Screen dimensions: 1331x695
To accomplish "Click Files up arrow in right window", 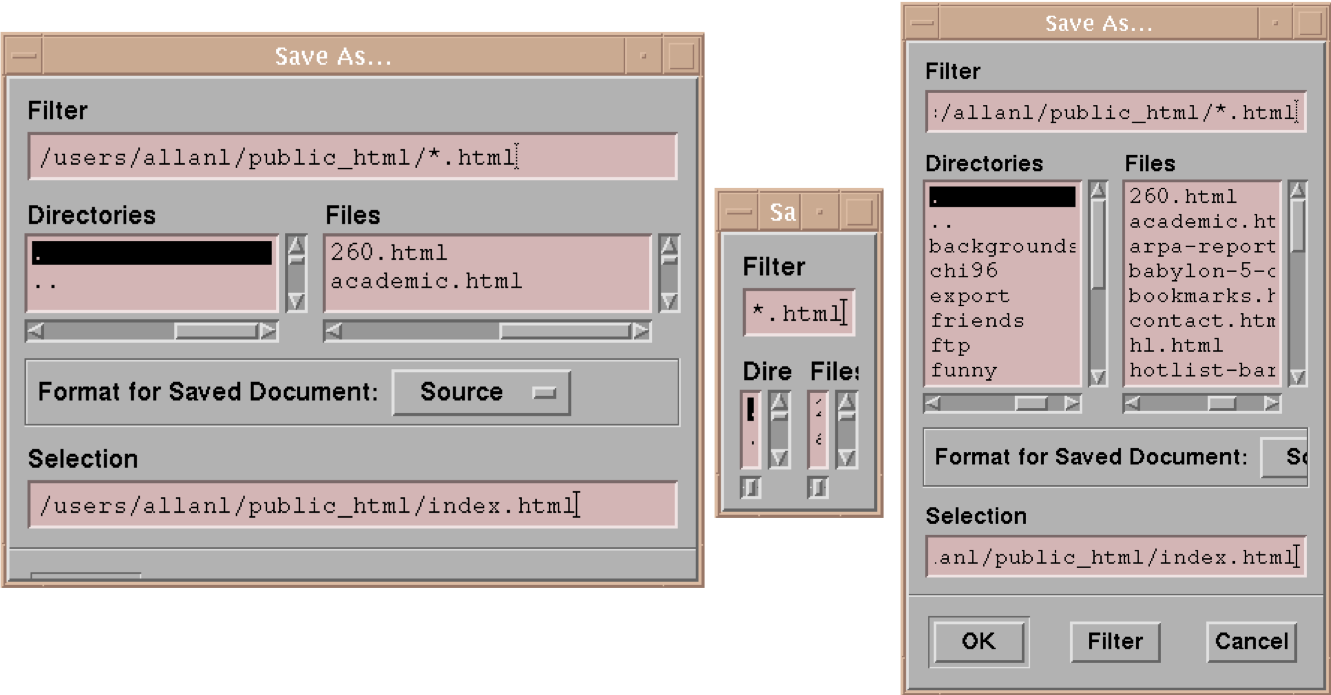I will coord(1298,191).
